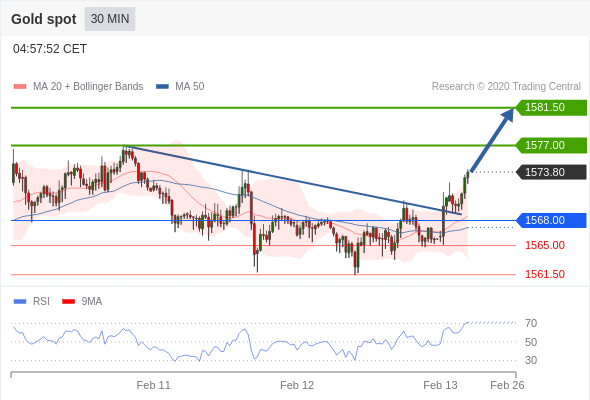Select the 1577.00 green price tag
Viewport: 590px width, 400px height.
pyautogui.click(x=551, y=145)
